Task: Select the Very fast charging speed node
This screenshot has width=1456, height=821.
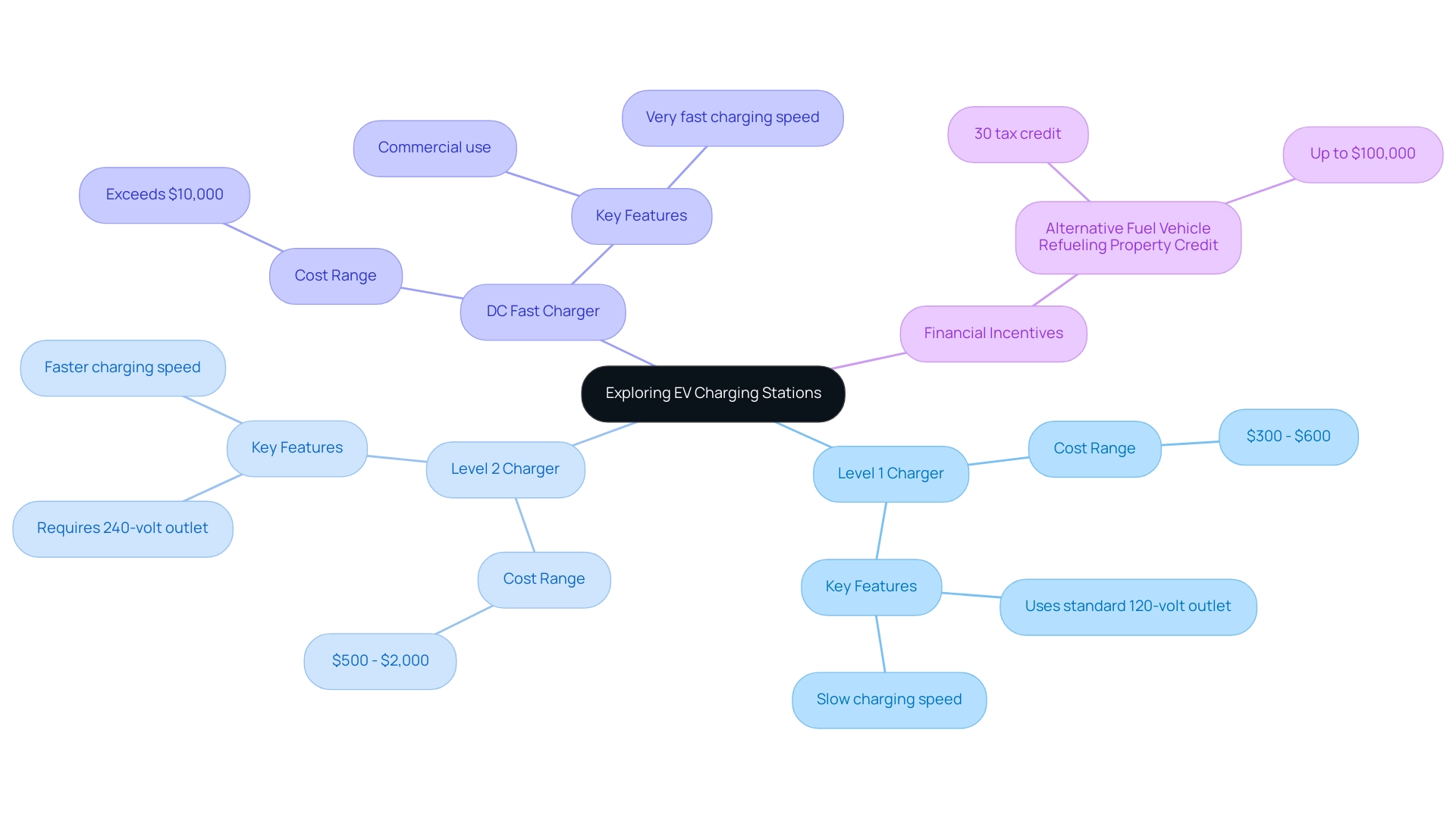Action: click(x=735, y=118)
